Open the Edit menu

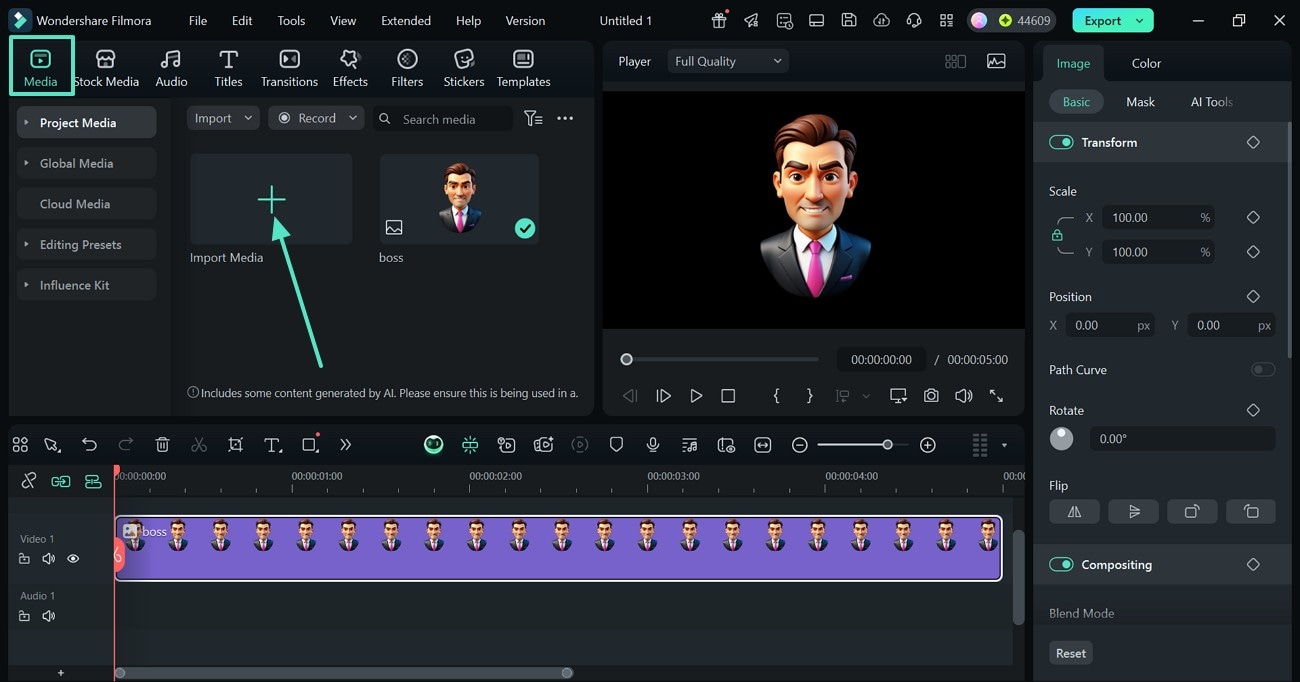(x=242, y=20)
